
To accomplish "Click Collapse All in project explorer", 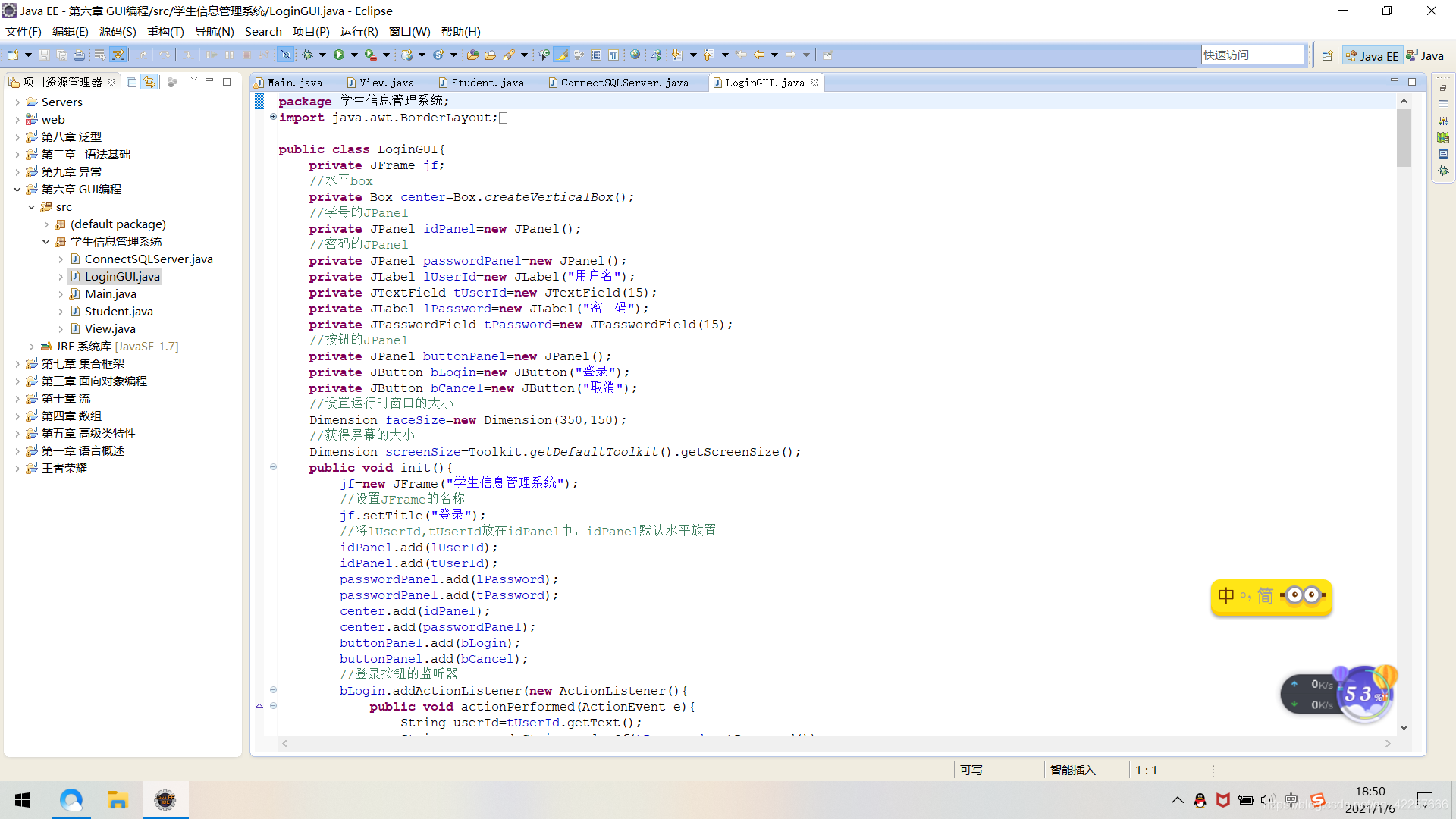I will [x=132, y=82].
